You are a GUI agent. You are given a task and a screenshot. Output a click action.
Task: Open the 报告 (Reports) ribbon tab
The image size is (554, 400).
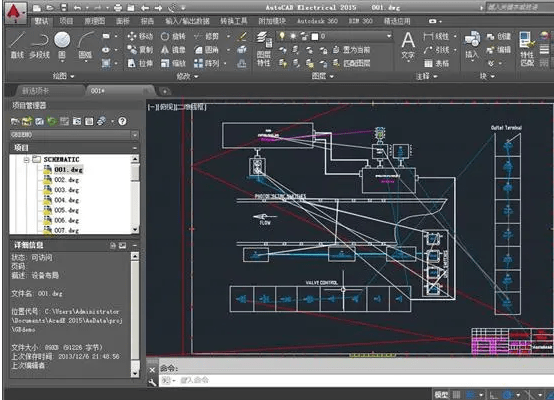tap(147, 21)
